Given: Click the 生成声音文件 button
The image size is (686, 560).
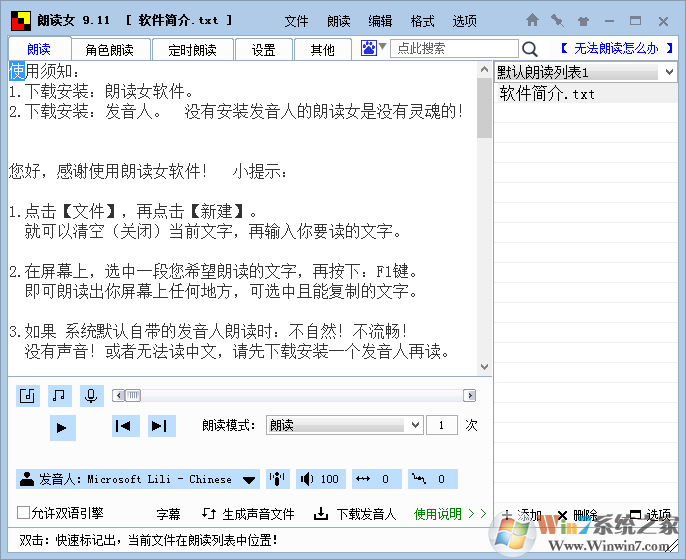Looking at the screenshot, I should (249, 514).
